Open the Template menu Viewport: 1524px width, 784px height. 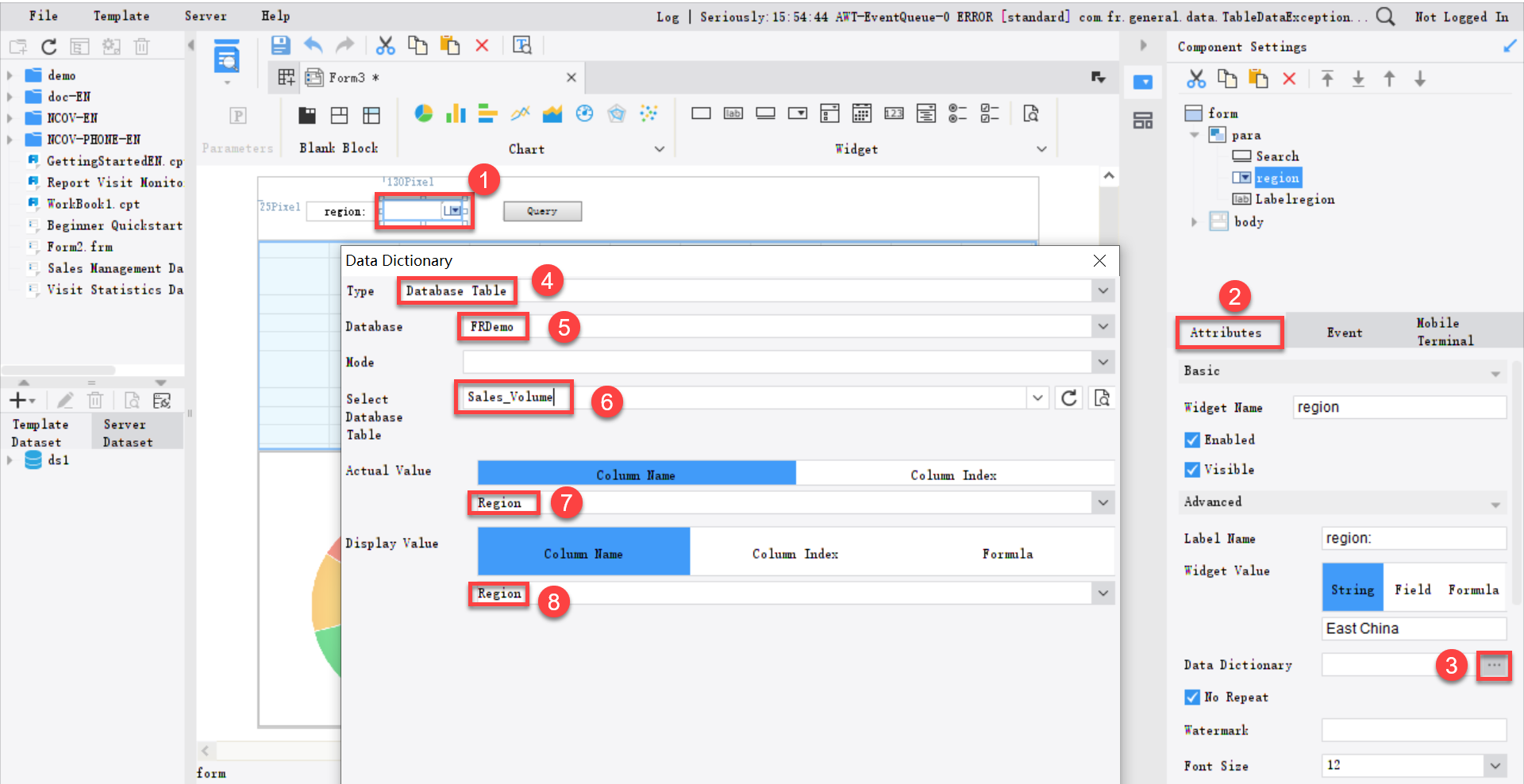coord(121,16)
